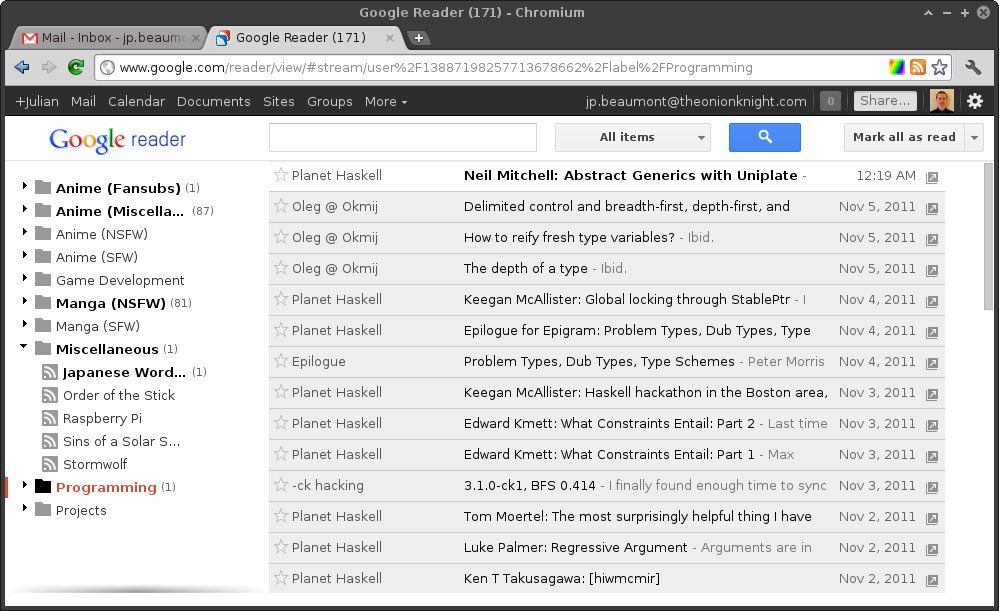Click the RSS feed icon in address bar
This screenshot has height=611, width=999.
point(917,67)
